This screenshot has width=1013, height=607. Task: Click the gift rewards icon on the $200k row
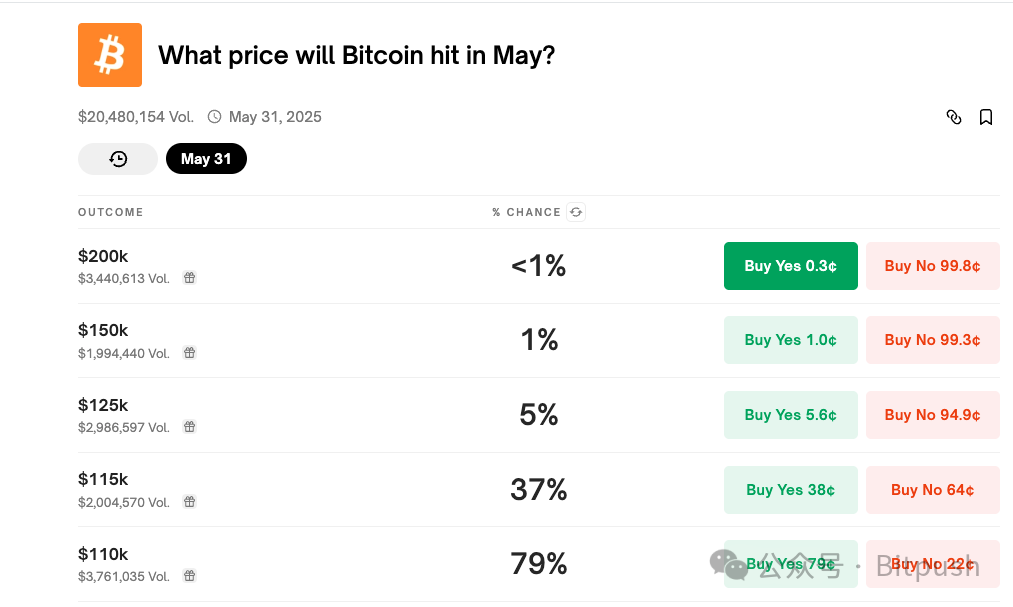189,278
